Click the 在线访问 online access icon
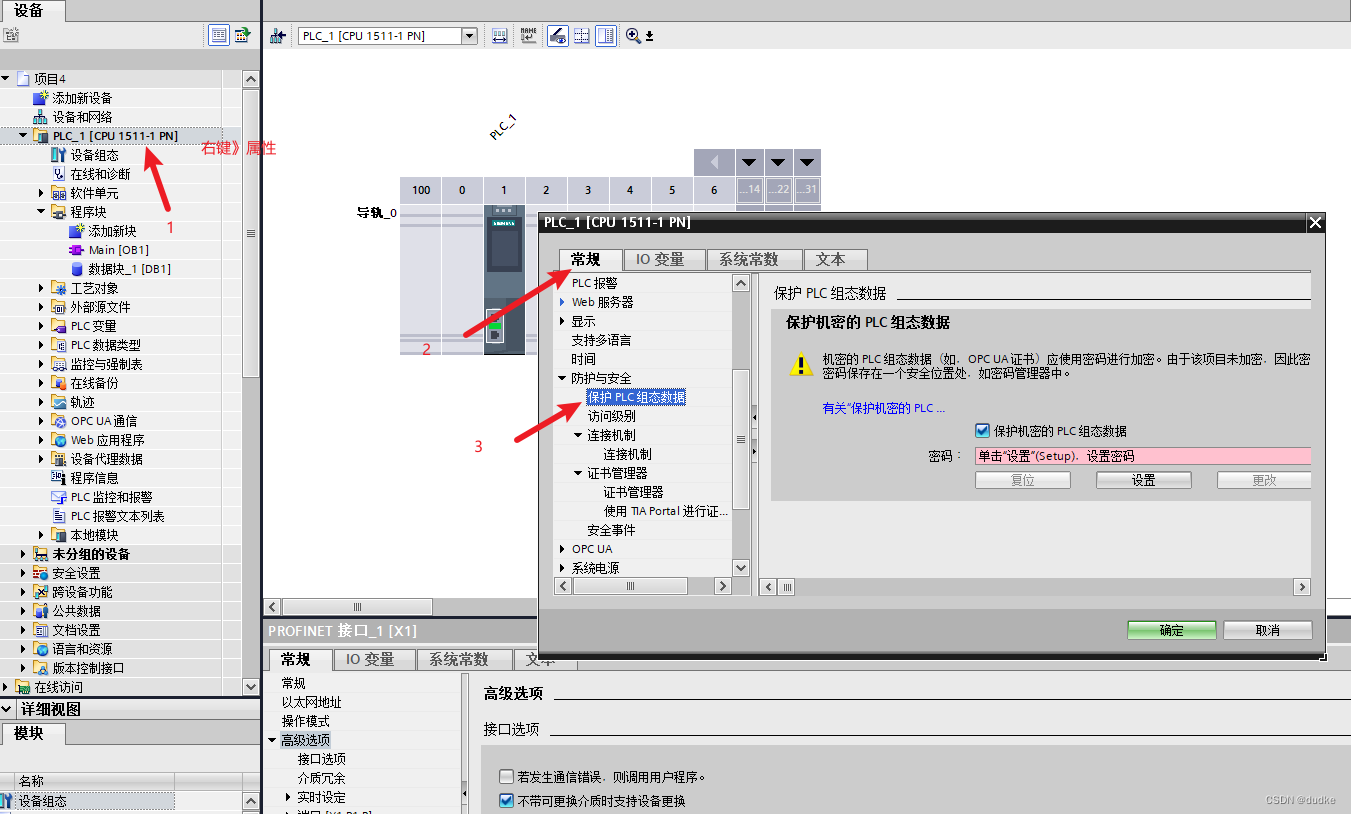 (x=23, y=687)
